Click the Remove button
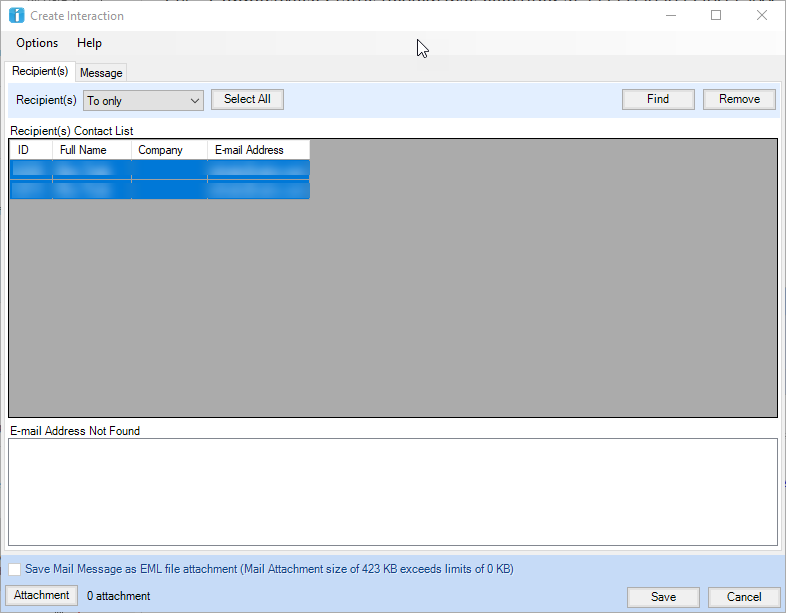Image resolution: width=786 pixels, height=613 pixels. point(739,99)
